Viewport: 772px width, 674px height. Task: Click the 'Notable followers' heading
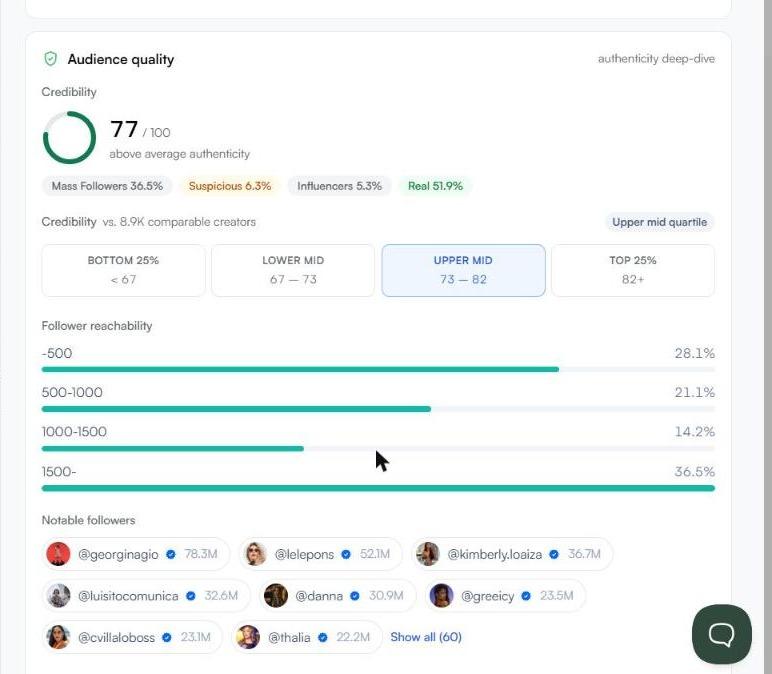(89, 520)
